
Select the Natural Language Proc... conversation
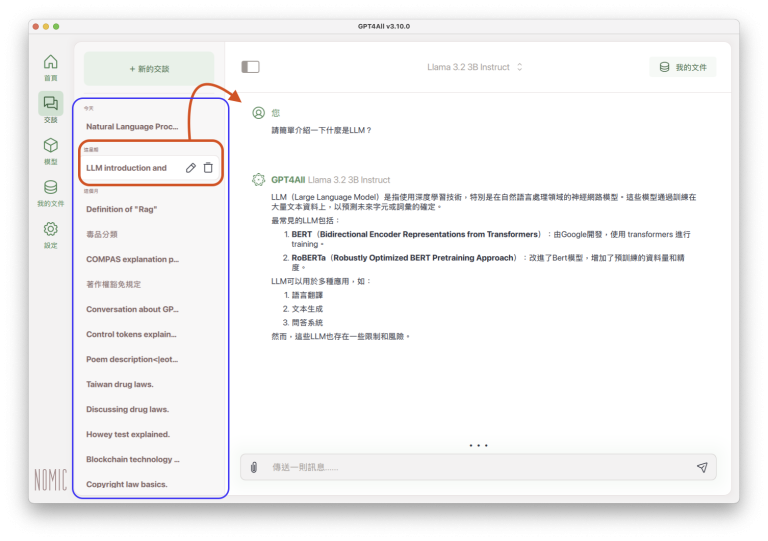132,127
